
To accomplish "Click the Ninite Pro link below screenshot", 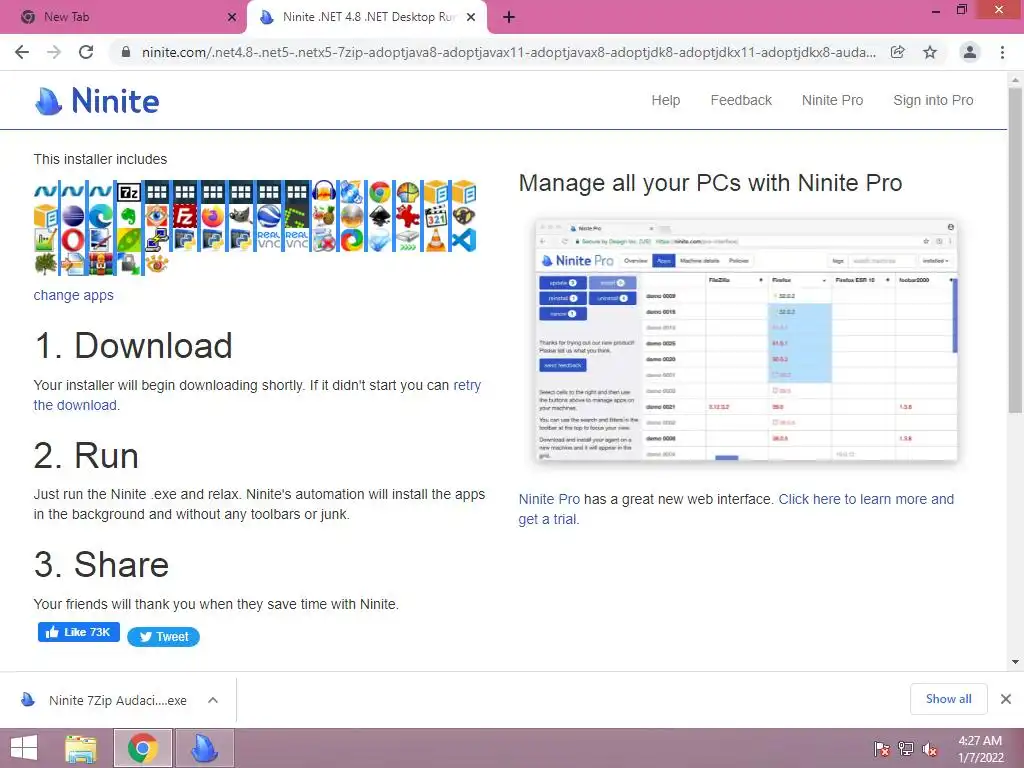I will pyautogui.click(x=549, y=499).
